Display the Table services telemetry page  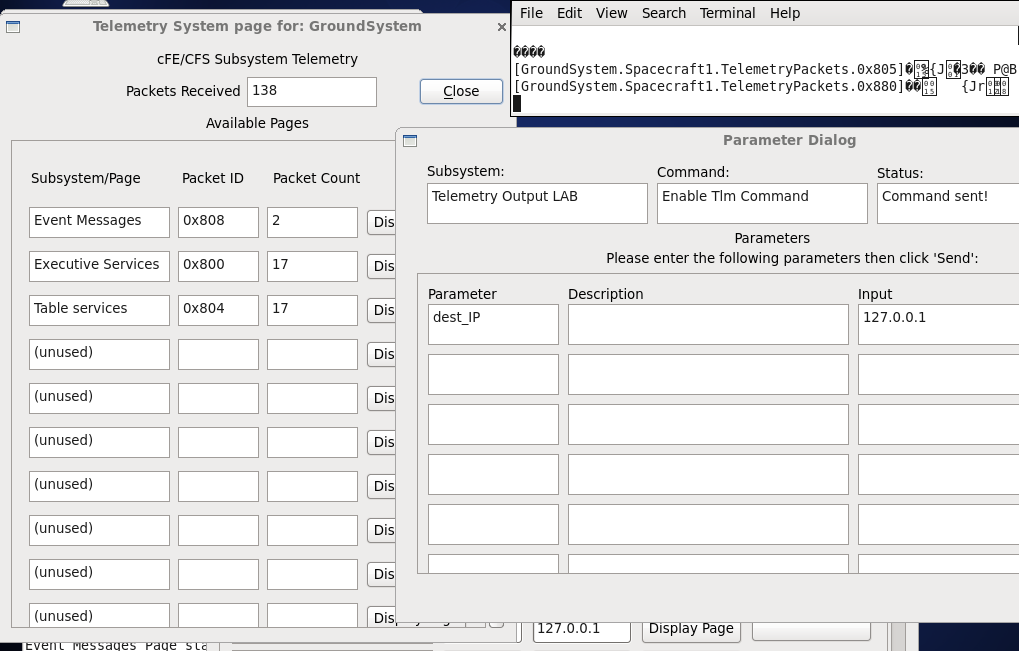[x=382, y=310]
